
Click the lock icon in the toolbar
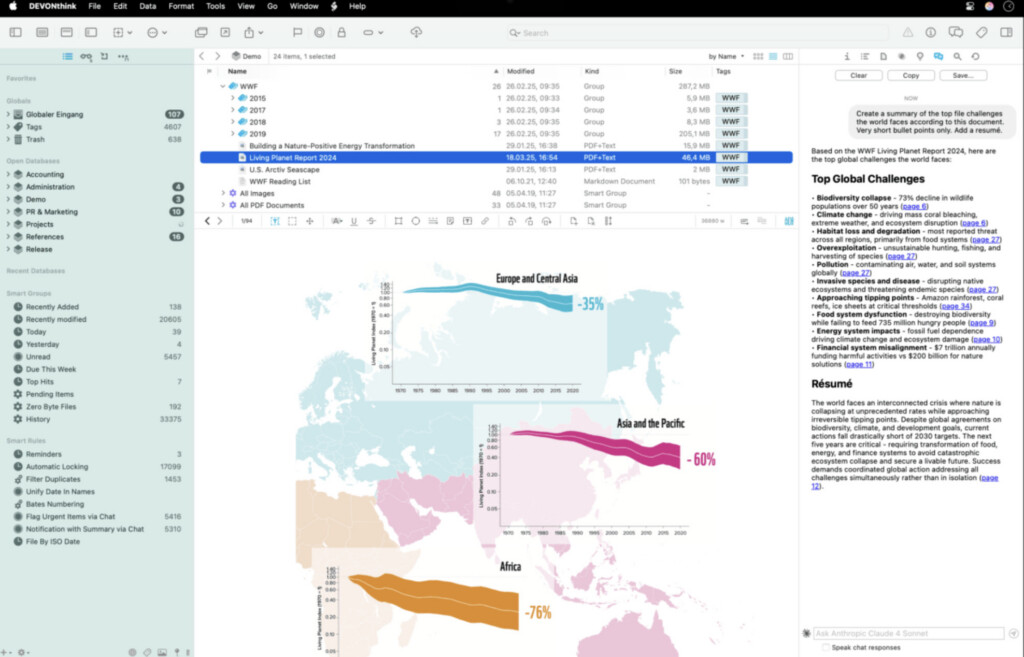click(341, 33)
